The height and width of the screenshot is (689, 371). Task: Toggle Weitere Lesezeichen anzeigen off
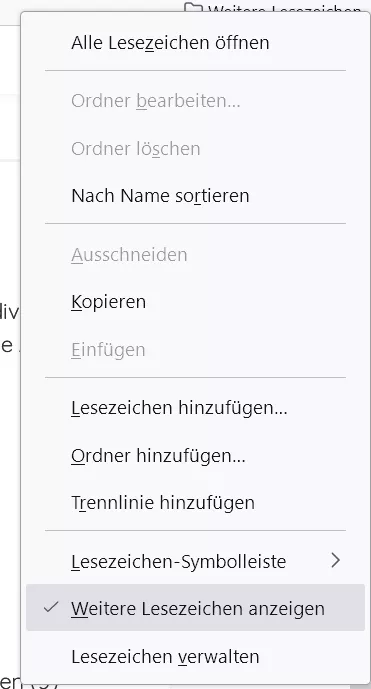(195, 608)
